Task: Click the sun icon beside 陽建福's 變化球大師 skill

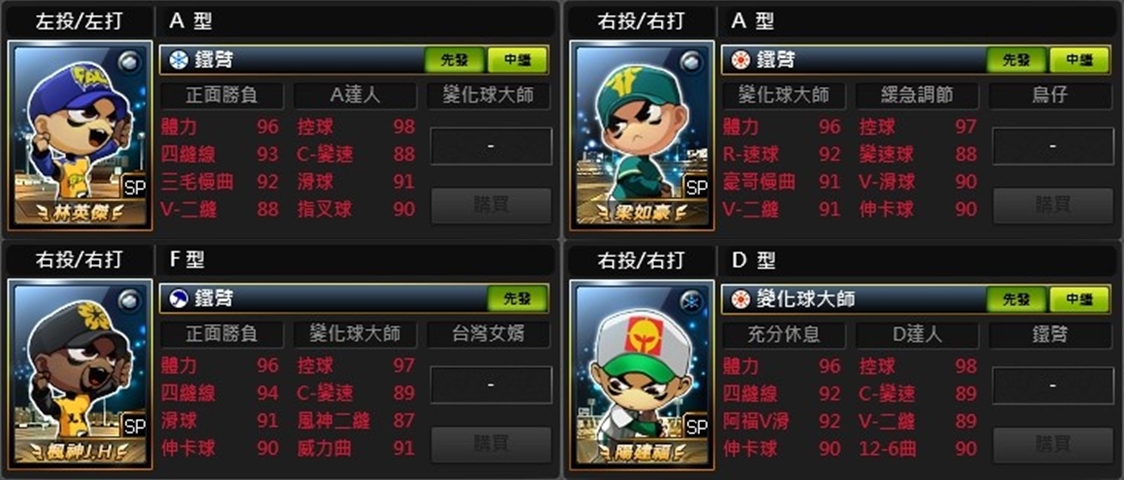Action: [x=736, y=298]
